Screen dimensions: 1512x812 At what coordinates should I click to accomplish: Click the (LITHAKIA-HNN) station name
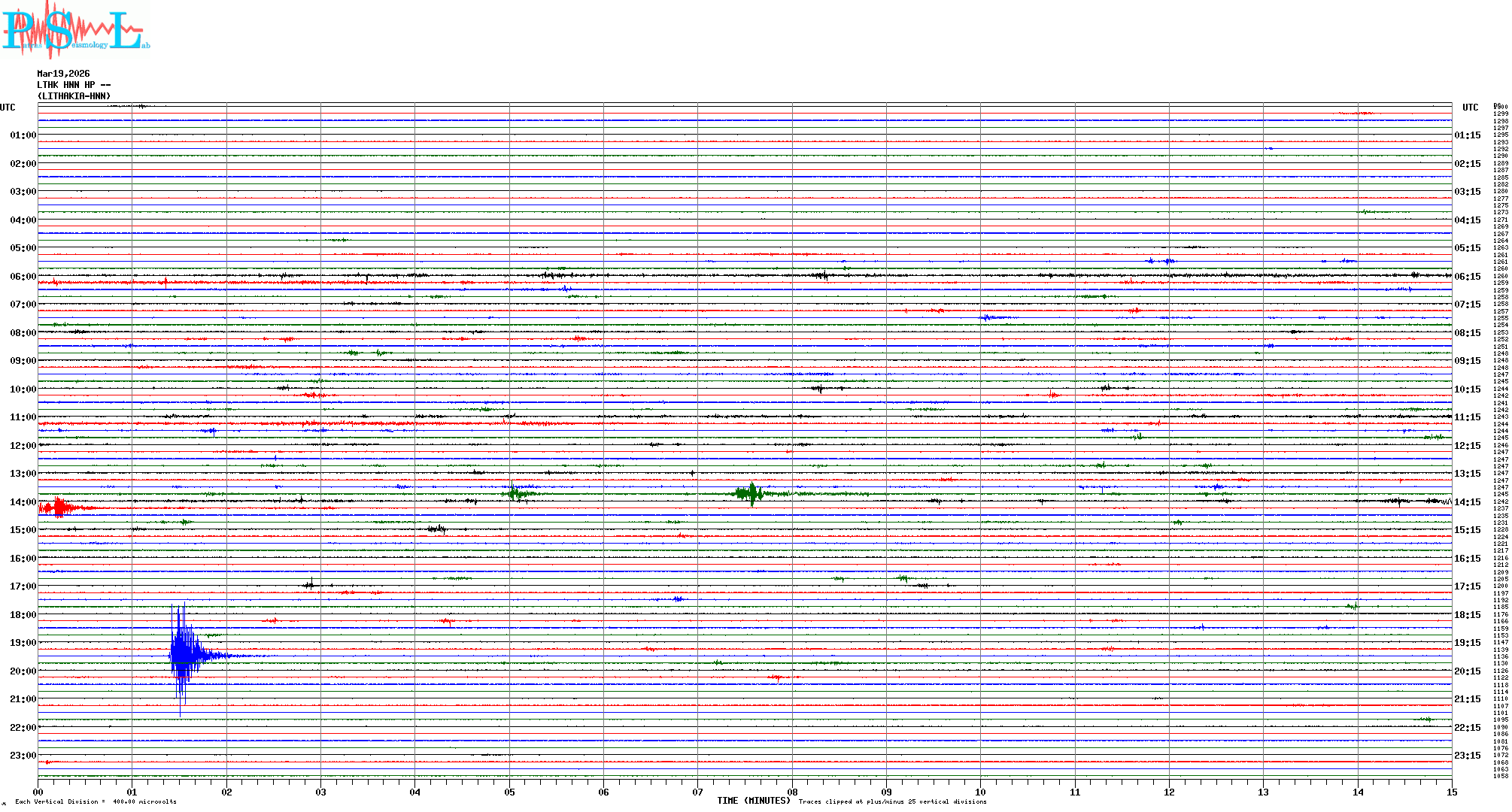(74, 96)
